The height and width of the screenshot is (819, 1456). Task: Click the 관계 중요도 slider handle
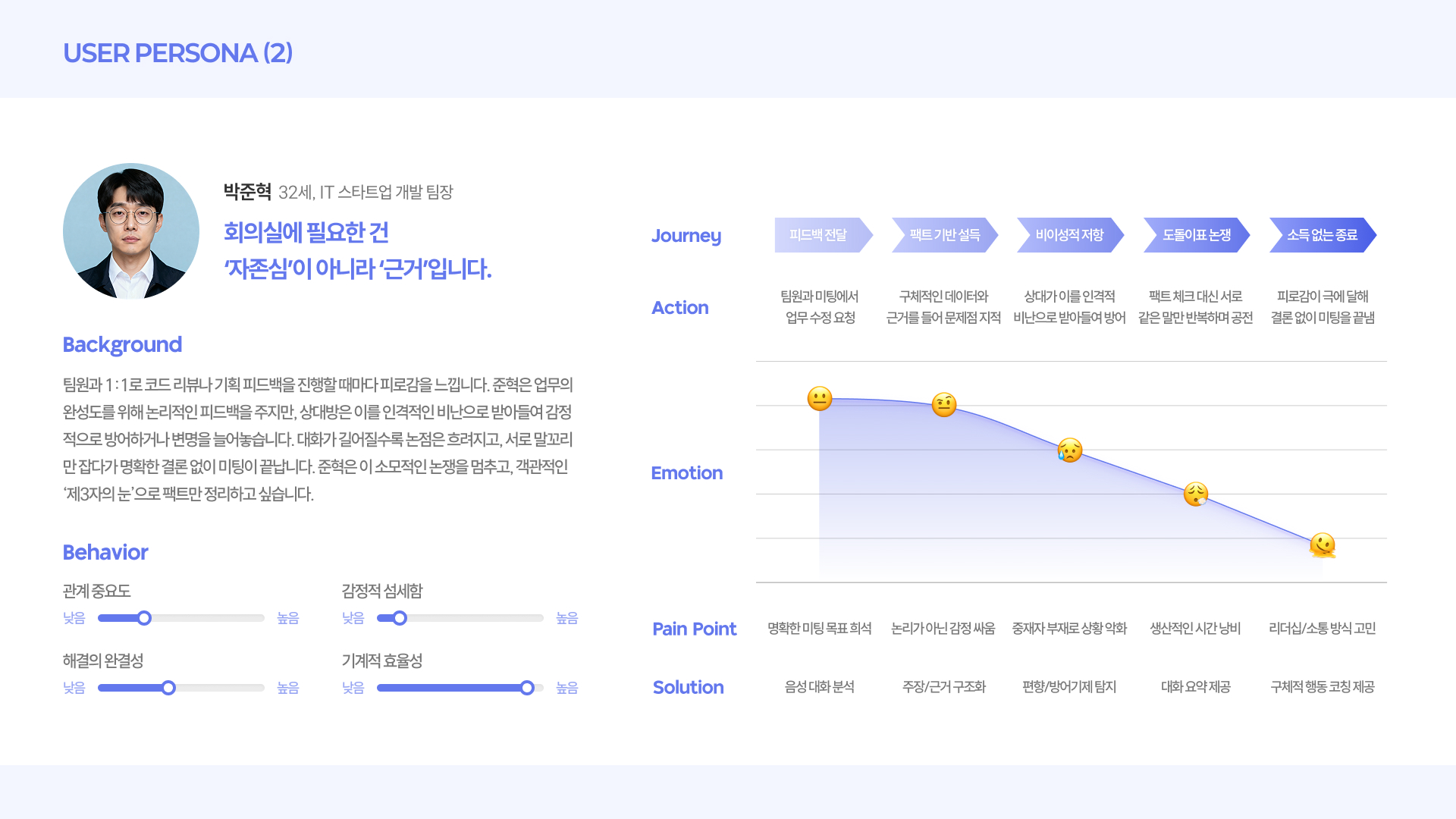click(x=144, y=618)
